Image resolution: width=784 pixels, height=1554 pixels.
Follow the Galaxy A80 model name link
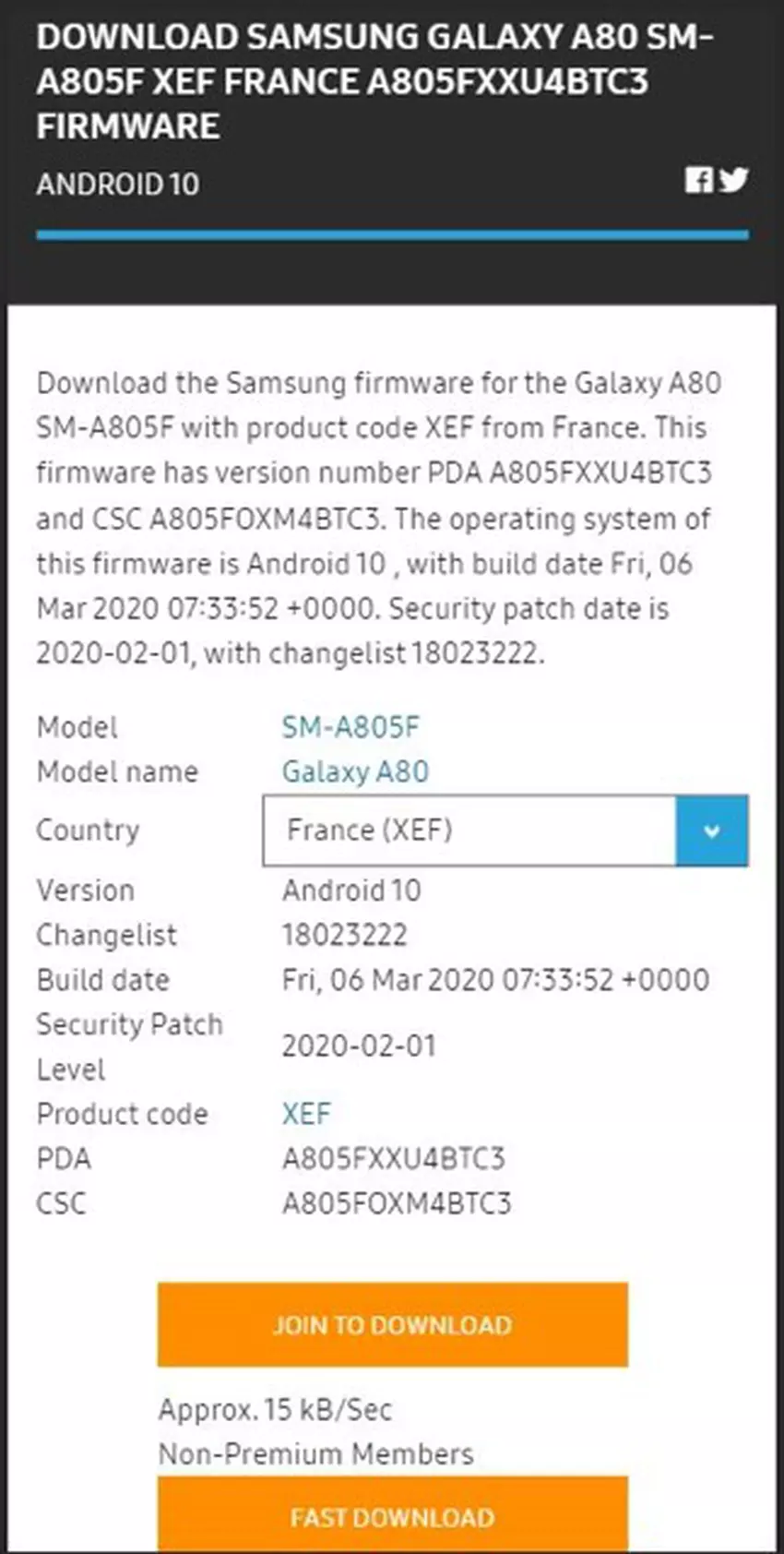pyautogui.click(x=355, y=771)
